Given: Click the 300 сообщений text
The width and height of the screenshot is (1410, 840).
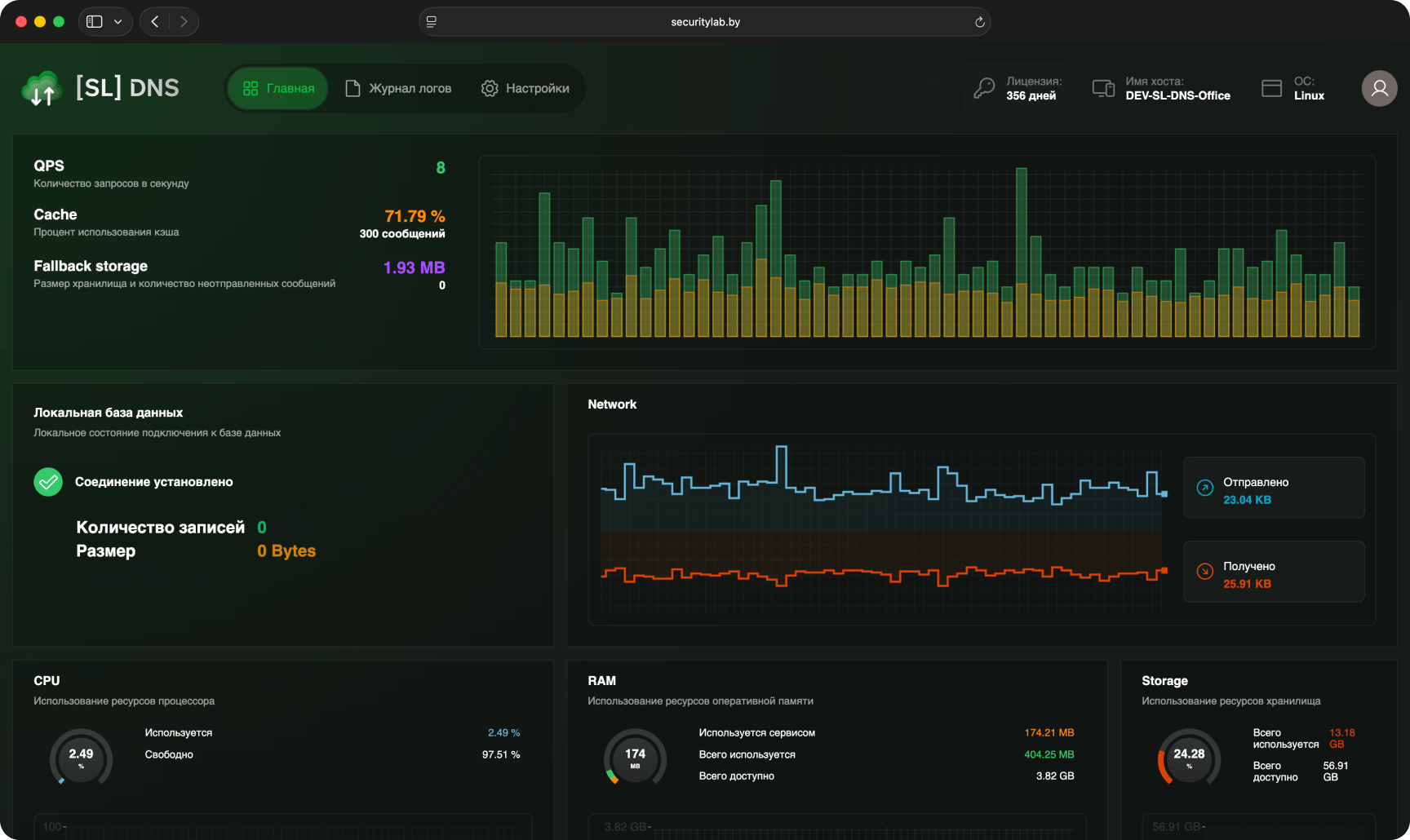Looking at the screenshot, I should 402,234.
